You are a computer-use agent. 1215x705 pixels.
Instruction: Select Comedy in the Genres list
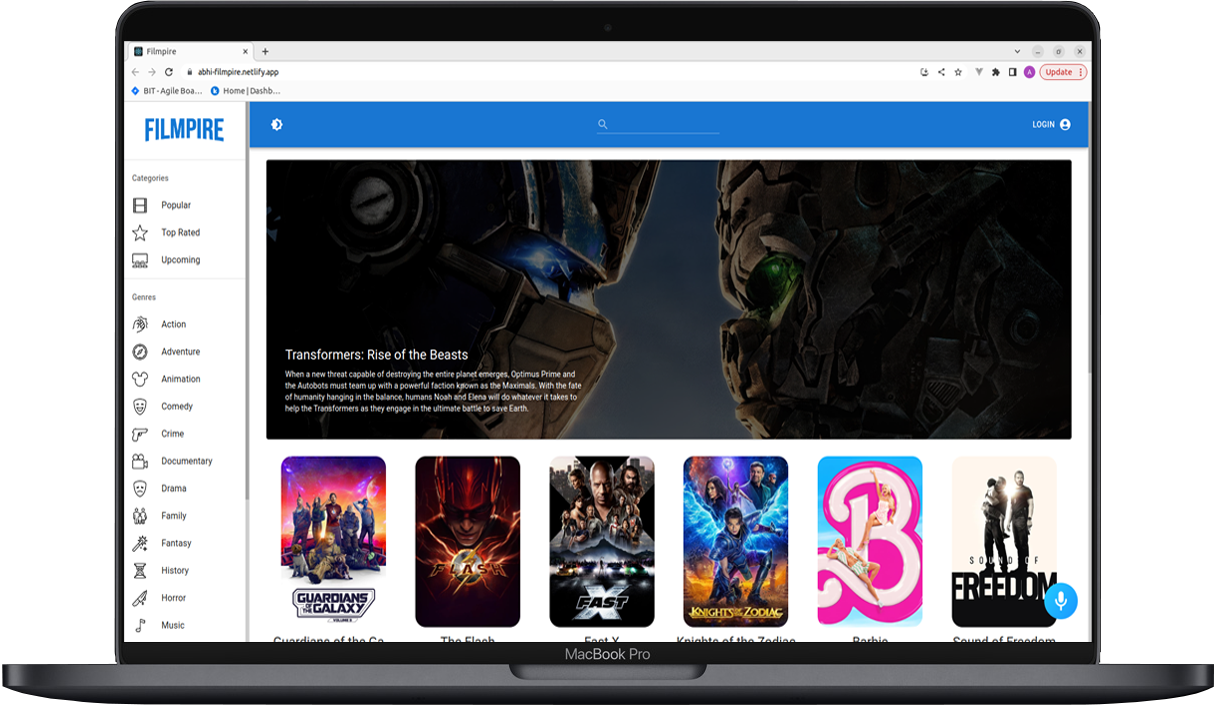[176, 407]
